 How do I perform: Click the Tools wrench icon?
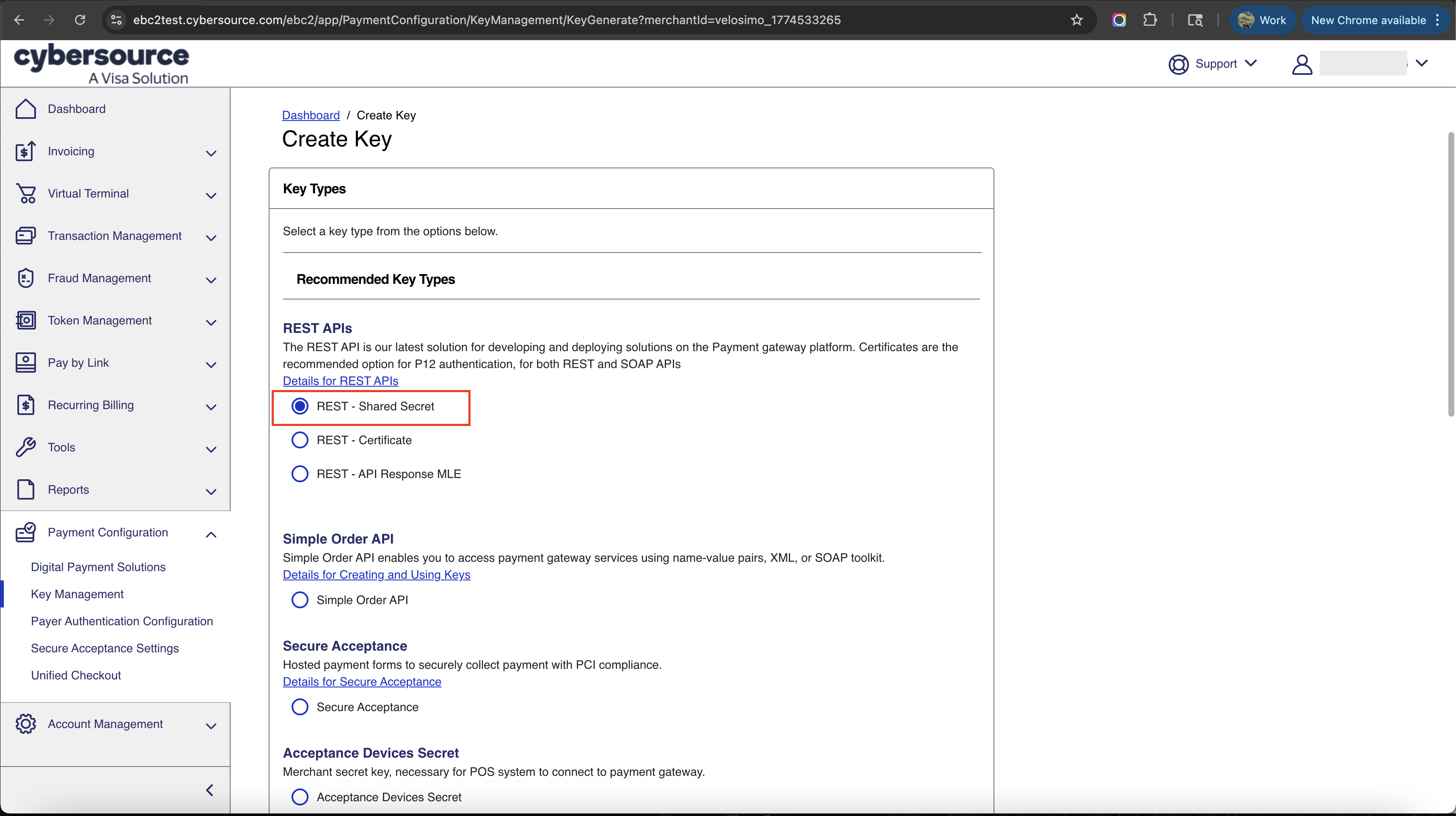click(25, 448)
